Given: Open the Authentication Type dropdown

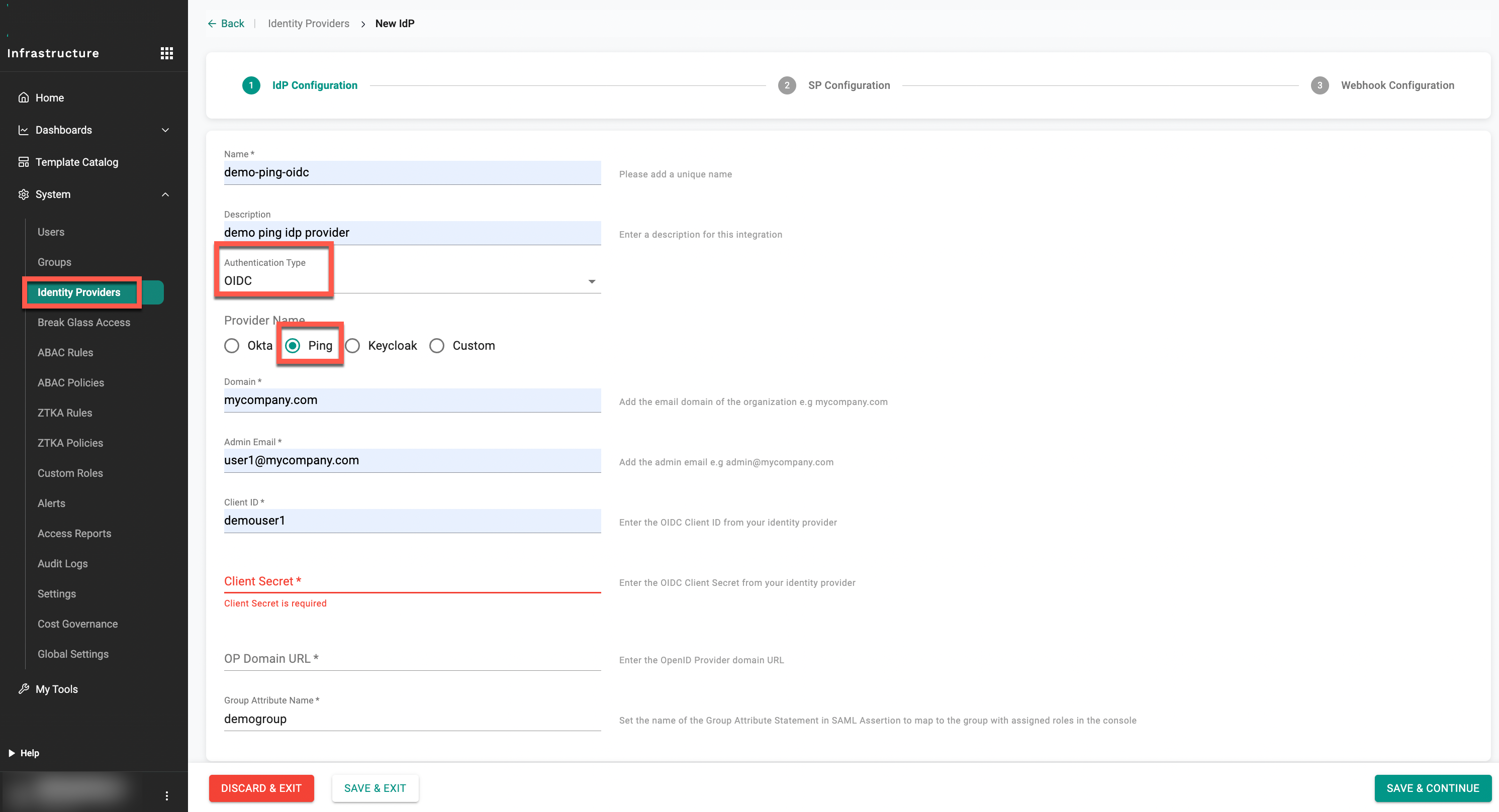Looking at the screenshot, I should pyautogui.click(x=591, y=281).
